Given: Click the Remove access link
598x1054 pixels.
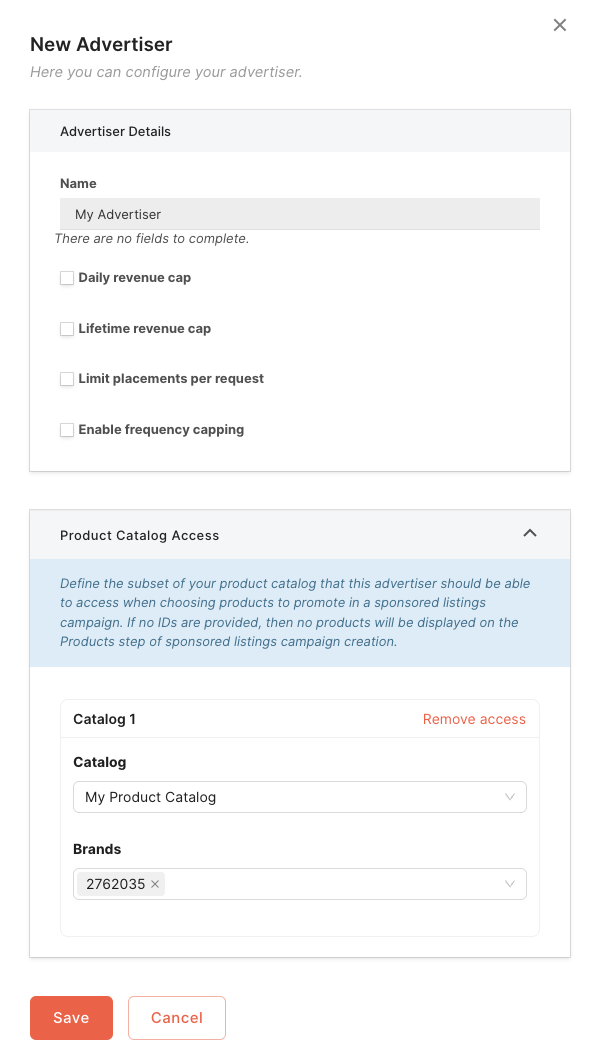Looking at the screenshot, I should [474, 719].
